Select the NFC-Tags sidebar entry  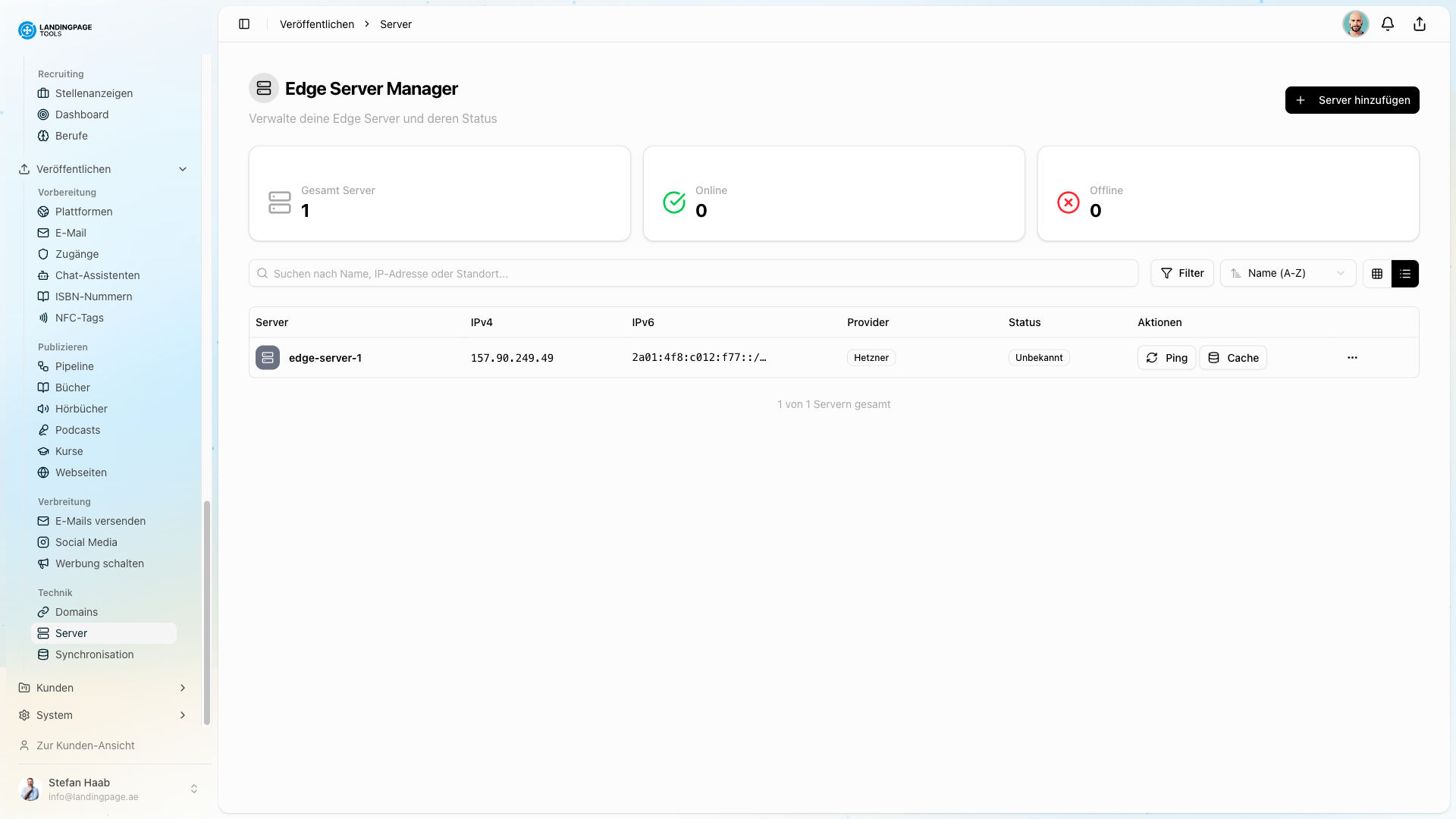(x=79, y=318)
